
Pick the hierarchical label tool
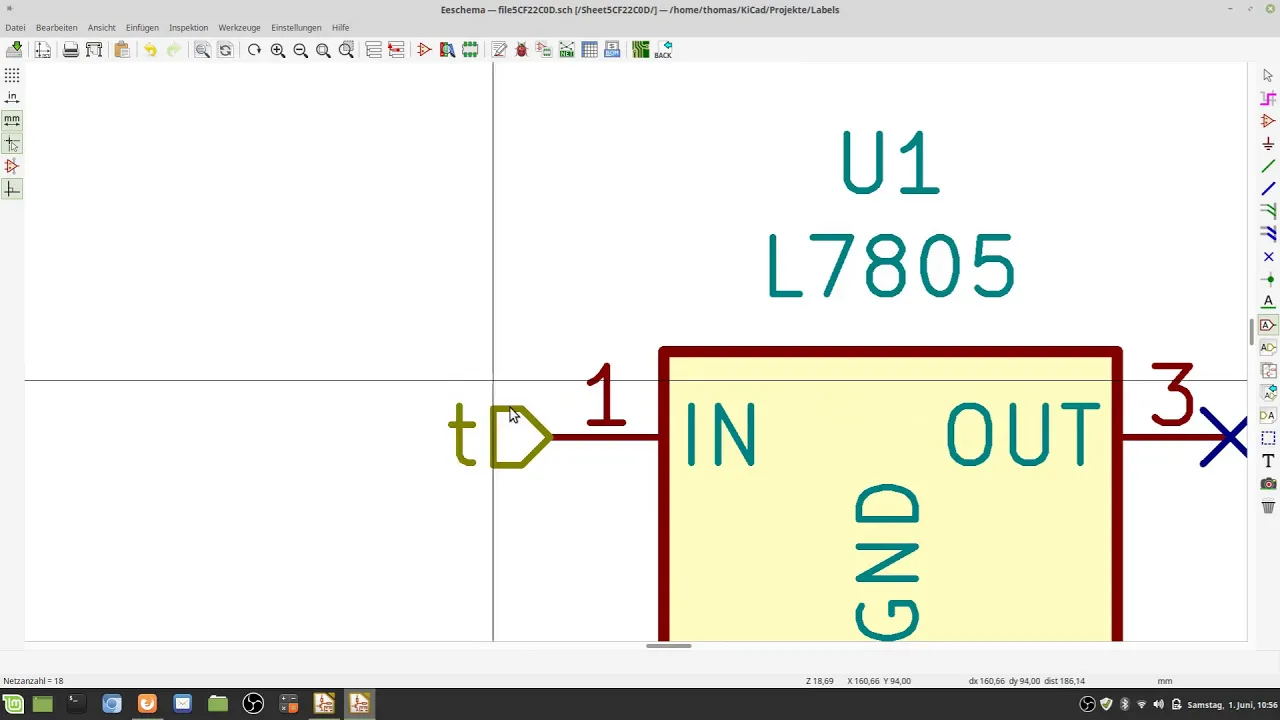1268,348
